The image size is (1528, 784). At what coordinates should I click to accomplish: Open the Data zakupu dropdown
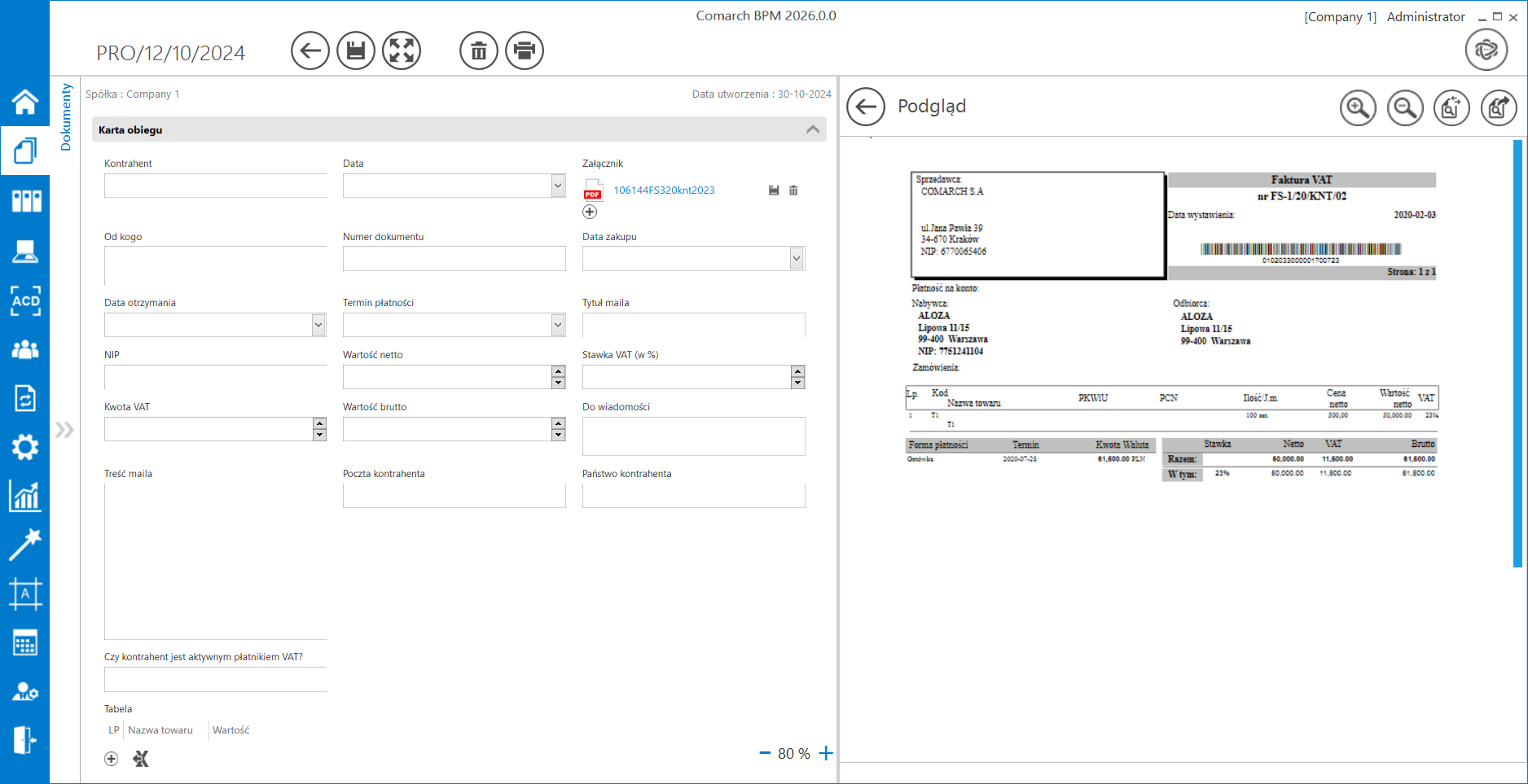(x=797, y=259)
